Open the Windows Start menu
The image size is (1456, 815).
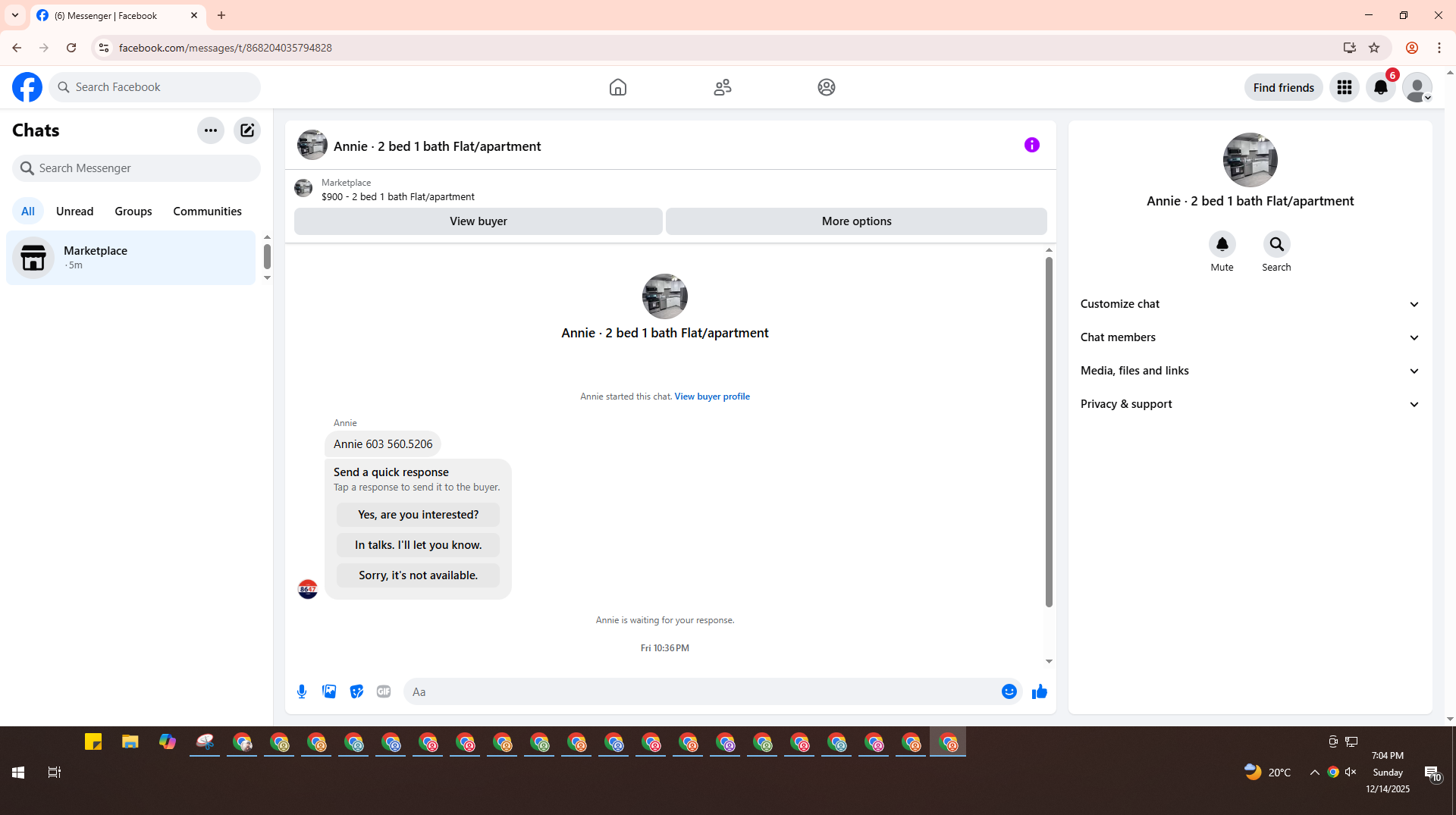[18, 773]
